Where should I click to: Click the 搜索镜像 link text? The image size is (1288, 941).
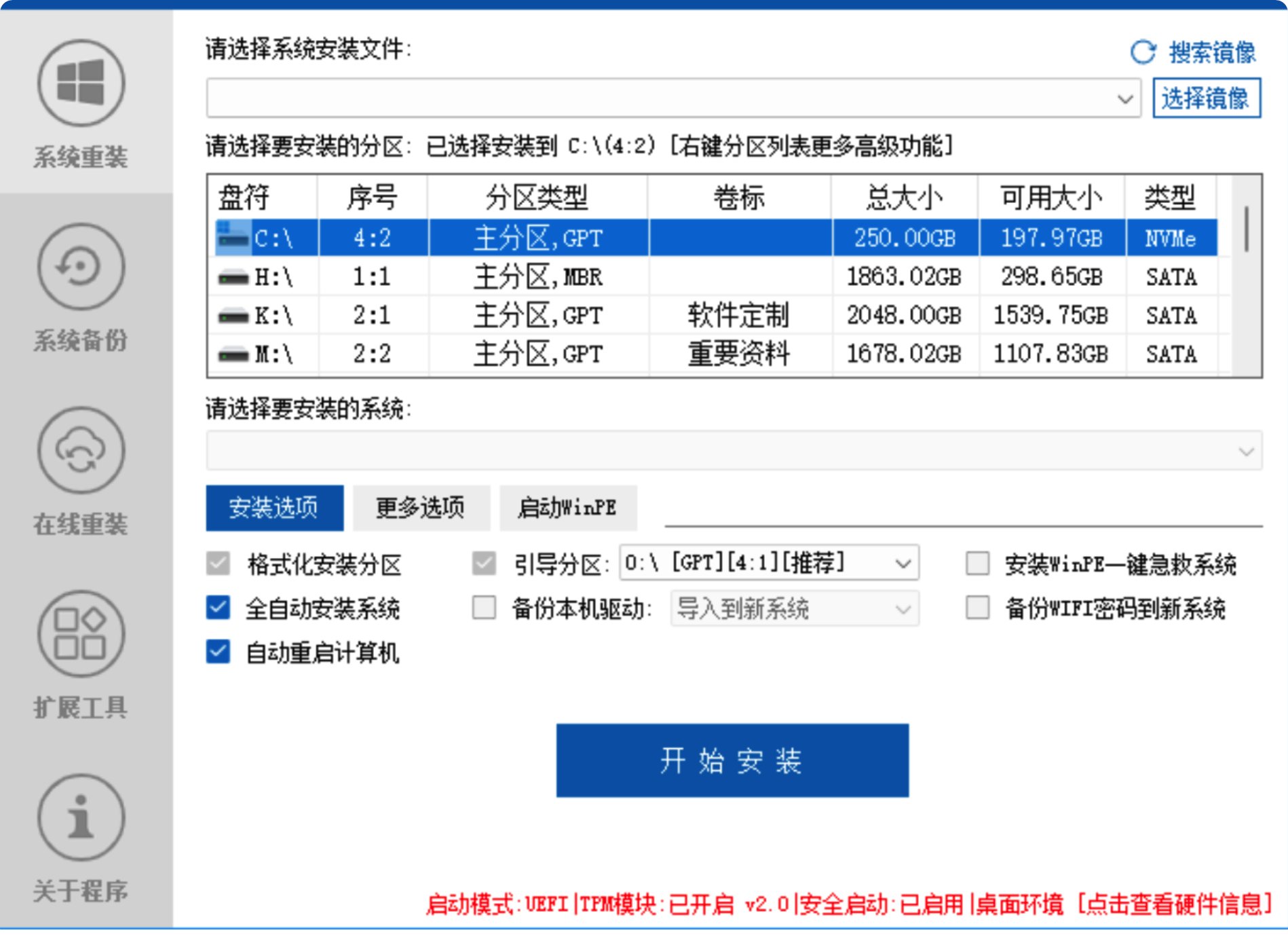1213,52
